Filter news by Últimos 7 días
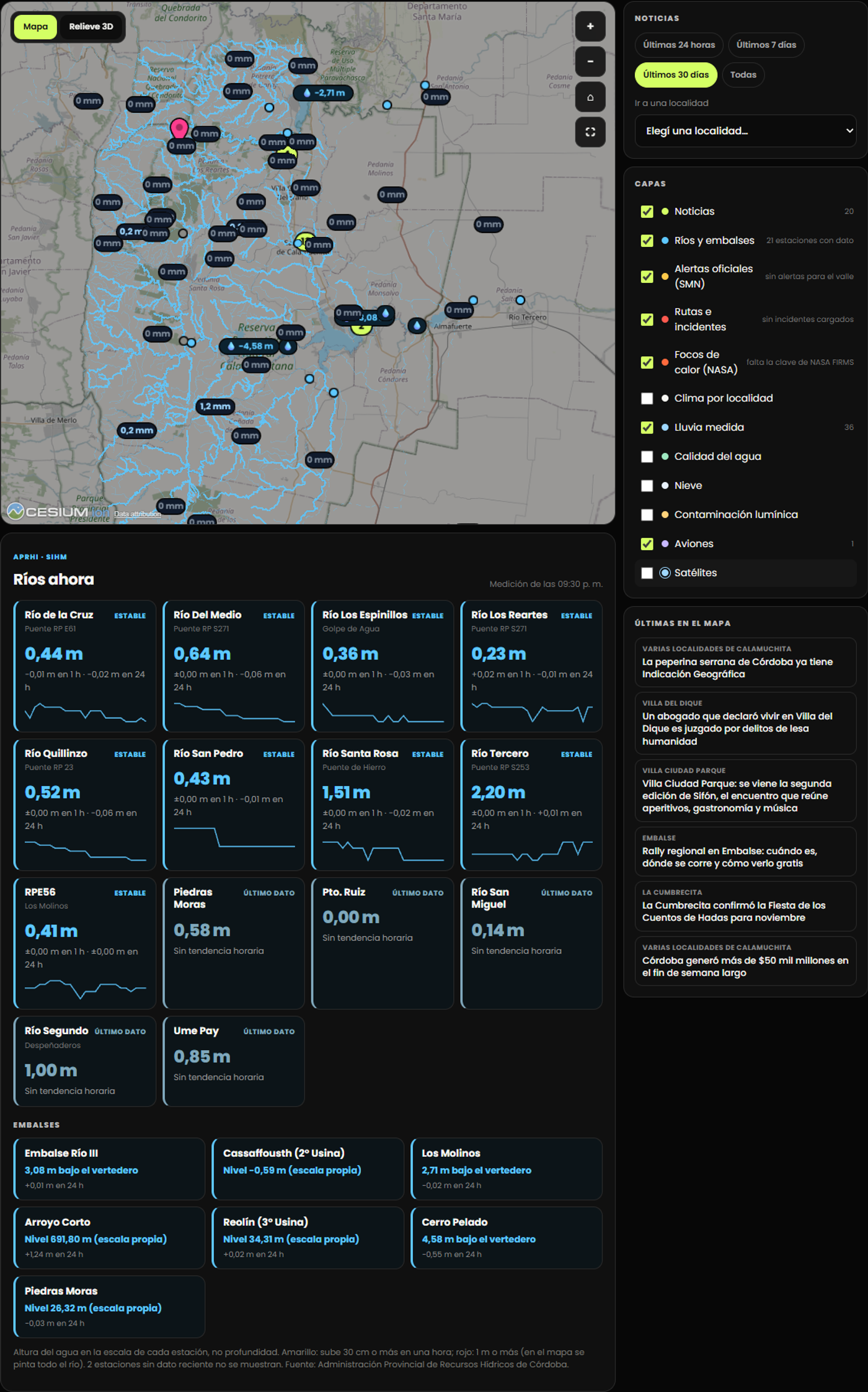Screen dimensions: 868x1392 click(x=766, y=45)
